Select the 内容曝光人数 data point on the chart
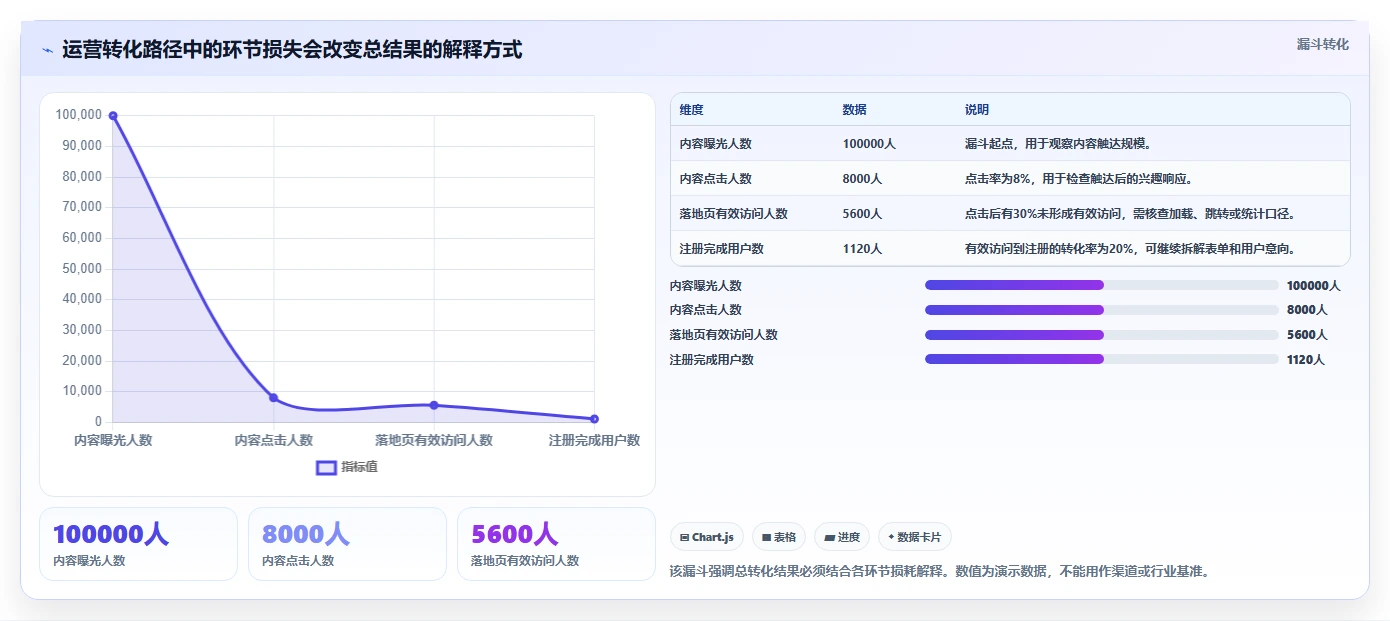Viewport: 1390px width, 621px height. pos(113,116)
